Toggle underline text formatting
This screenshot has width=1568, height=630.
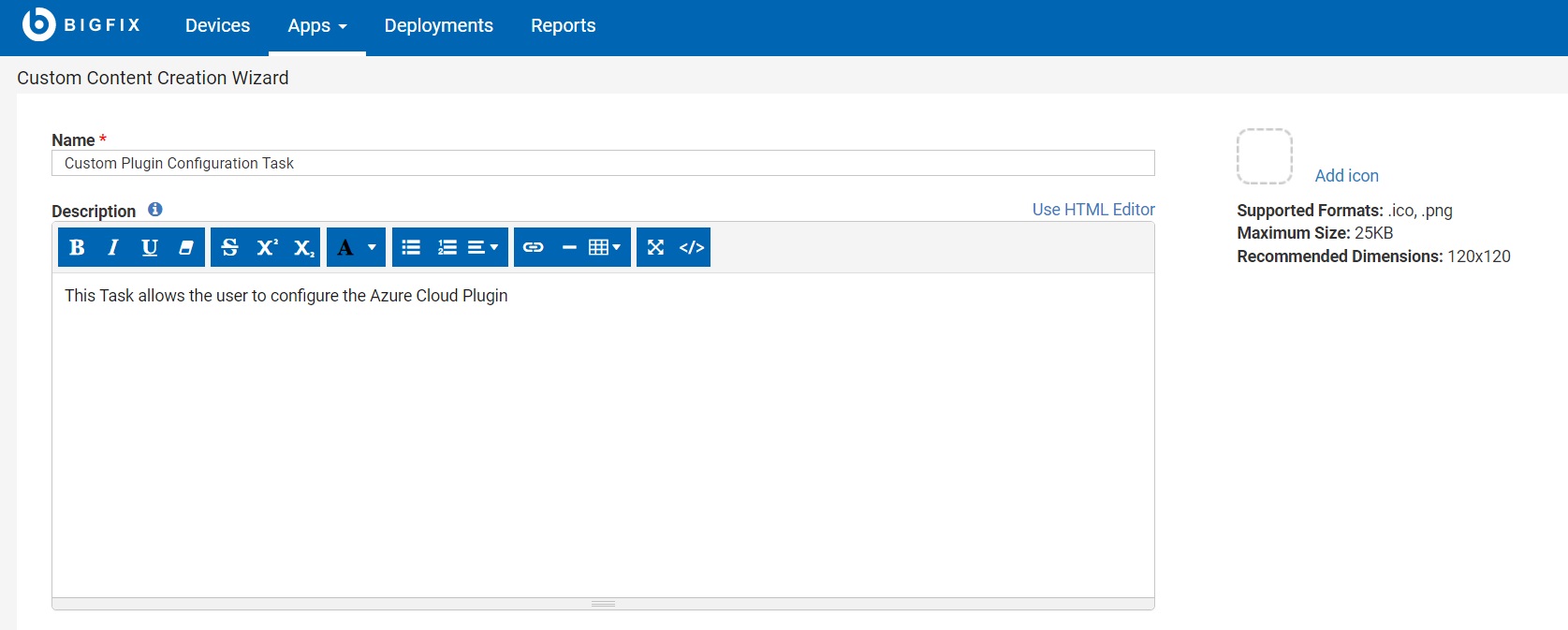click(x=150, y=247)
